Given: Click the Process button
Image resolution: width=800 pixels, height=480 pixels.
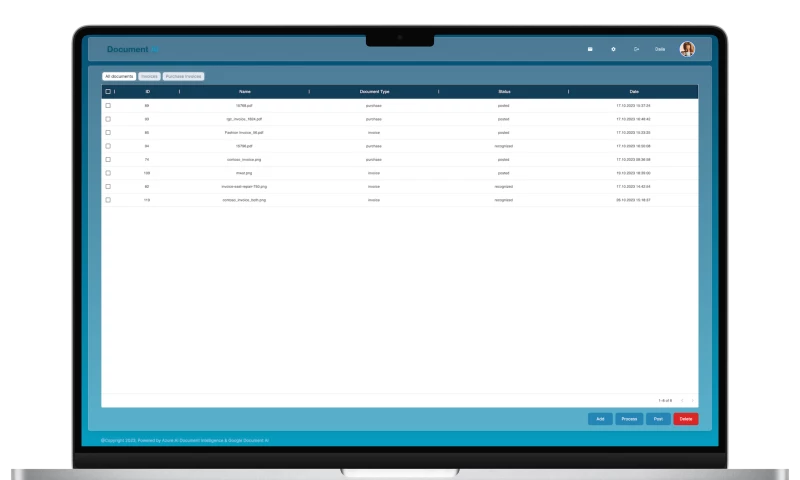Looking at the screenshot, I should click(x=629, y=419).
